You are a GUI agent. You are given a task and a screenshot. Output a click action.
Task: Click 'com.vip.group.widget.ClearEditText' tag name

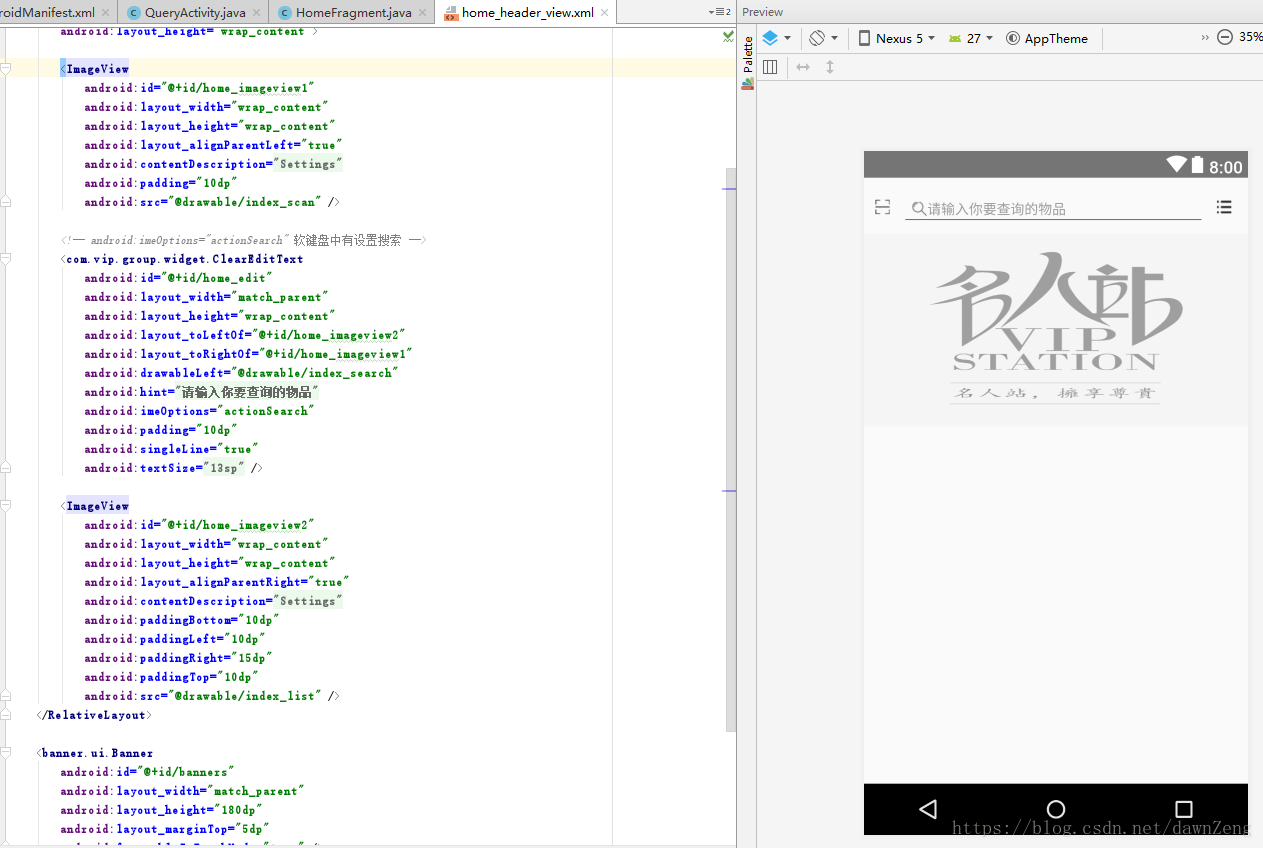185,259
